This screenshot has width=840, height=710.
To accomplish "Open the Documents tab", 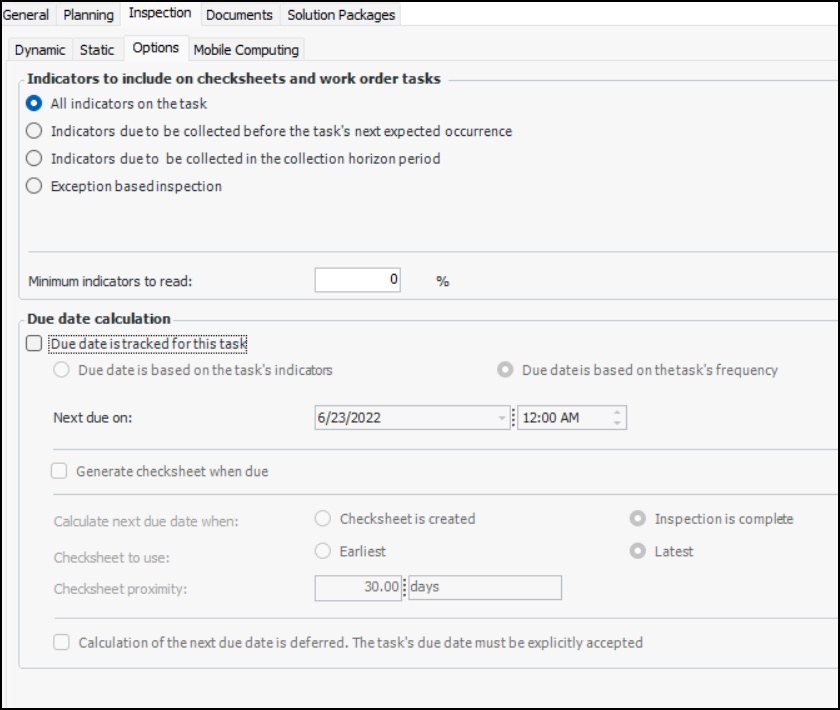I will (239, 14).
